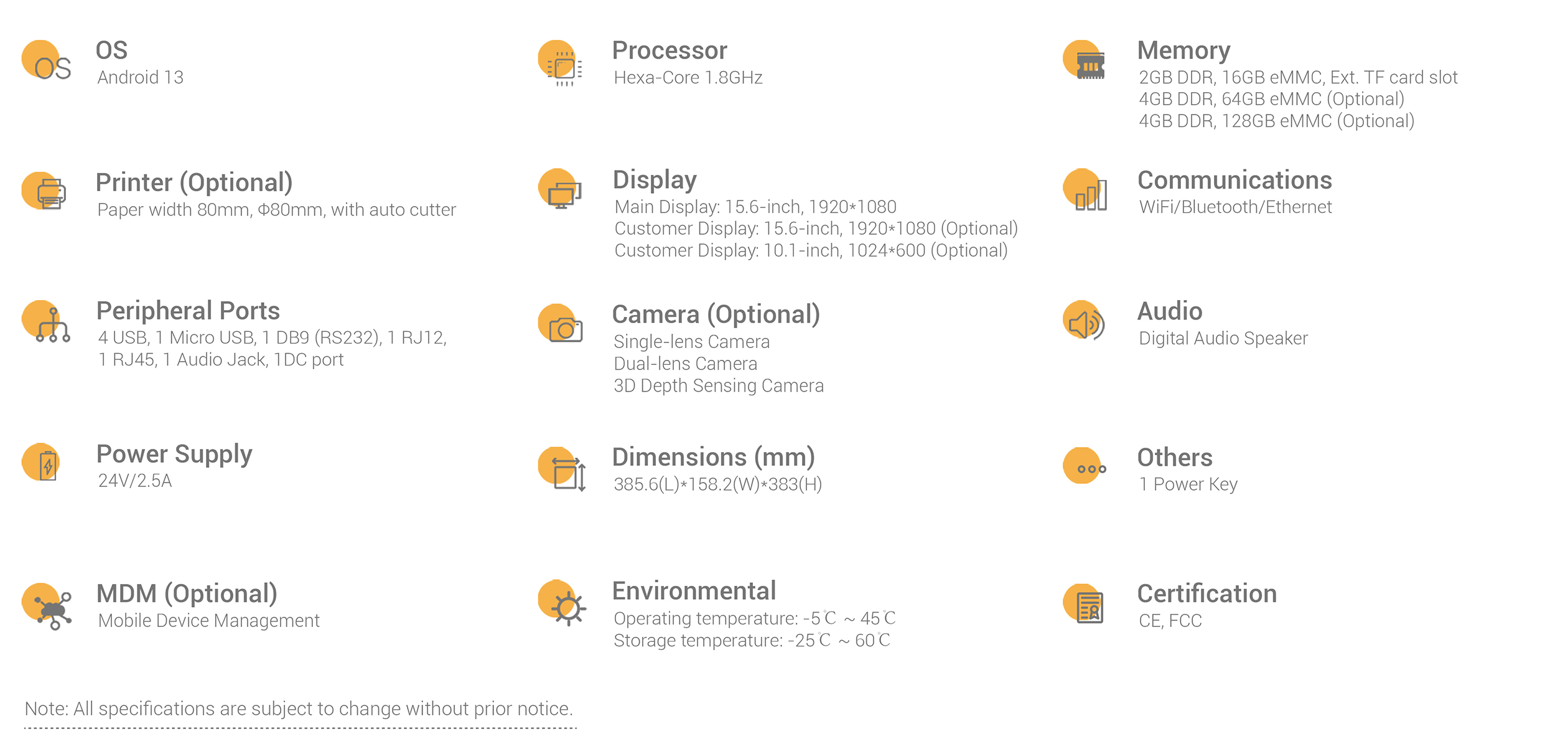The height and width of the screenshot is (754, 1568).
Task: Click the Android 13 text
Action: tap(141, 77)
